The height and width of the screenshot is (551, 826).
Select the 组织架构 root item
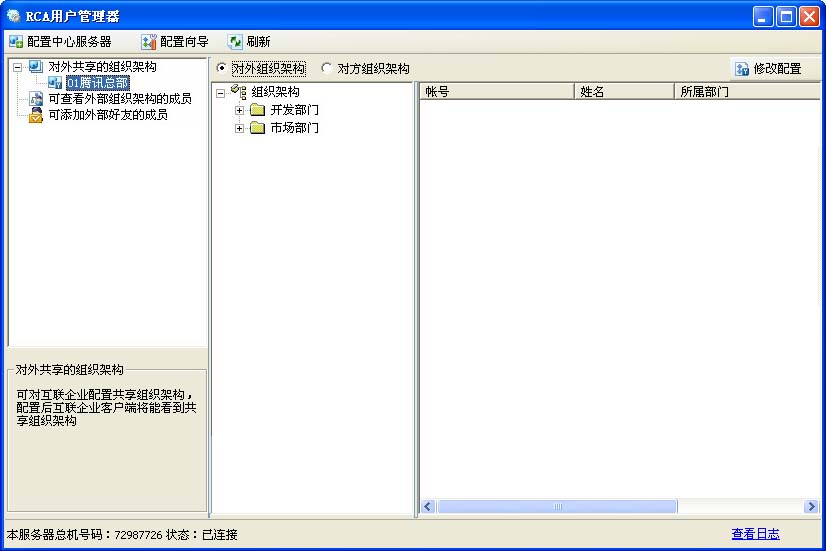pyautogui.click(x=275, y=92)
